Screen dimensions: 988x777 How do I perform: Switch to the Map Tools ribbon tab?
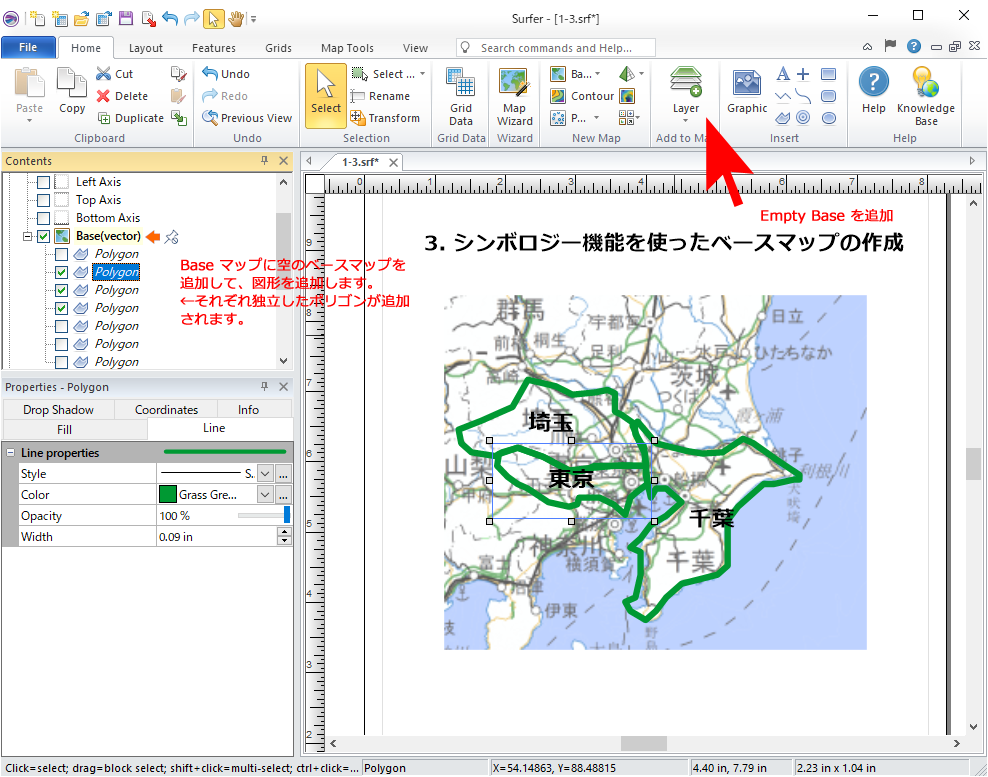[x=347, y=48]
